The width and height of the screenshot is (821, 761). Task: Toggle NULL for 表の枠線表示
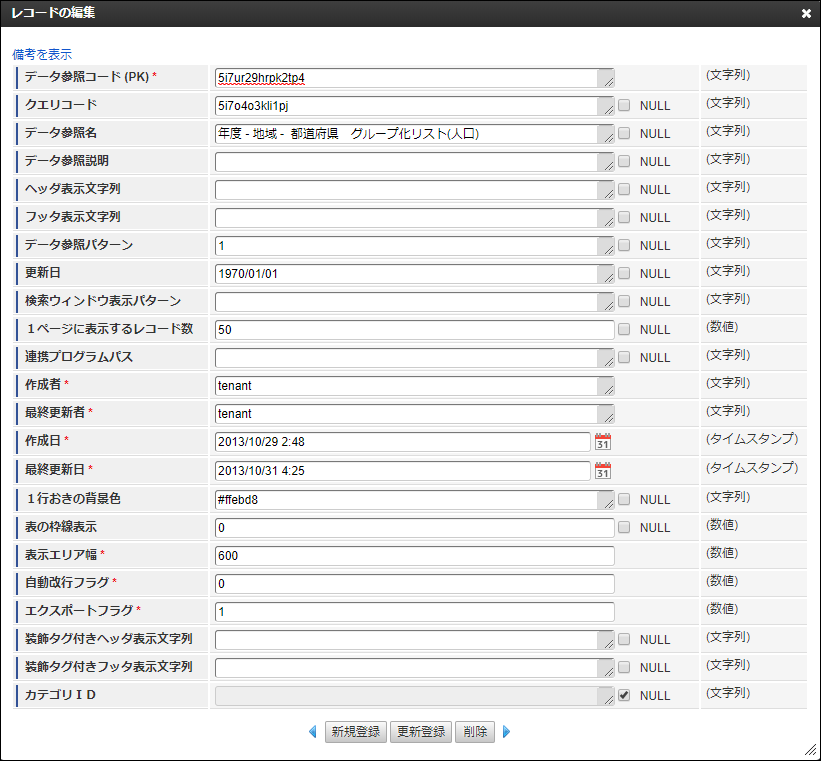pyautogui.click(x=625, y=527)
